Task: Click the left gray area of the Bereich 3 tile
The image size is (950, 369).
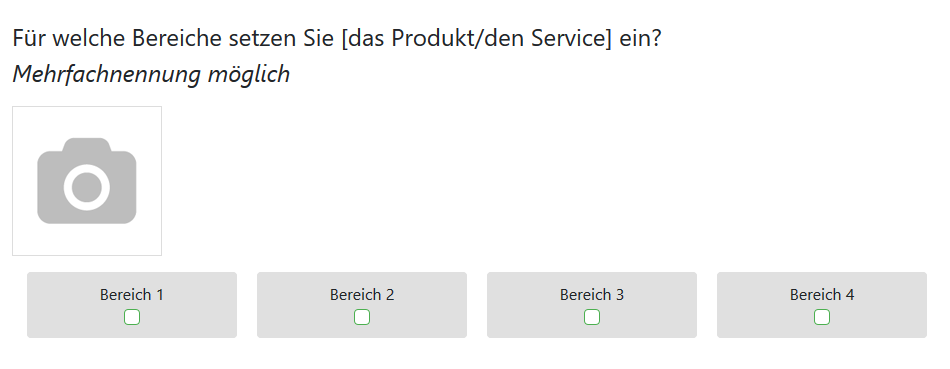Action: click(521, 305)
